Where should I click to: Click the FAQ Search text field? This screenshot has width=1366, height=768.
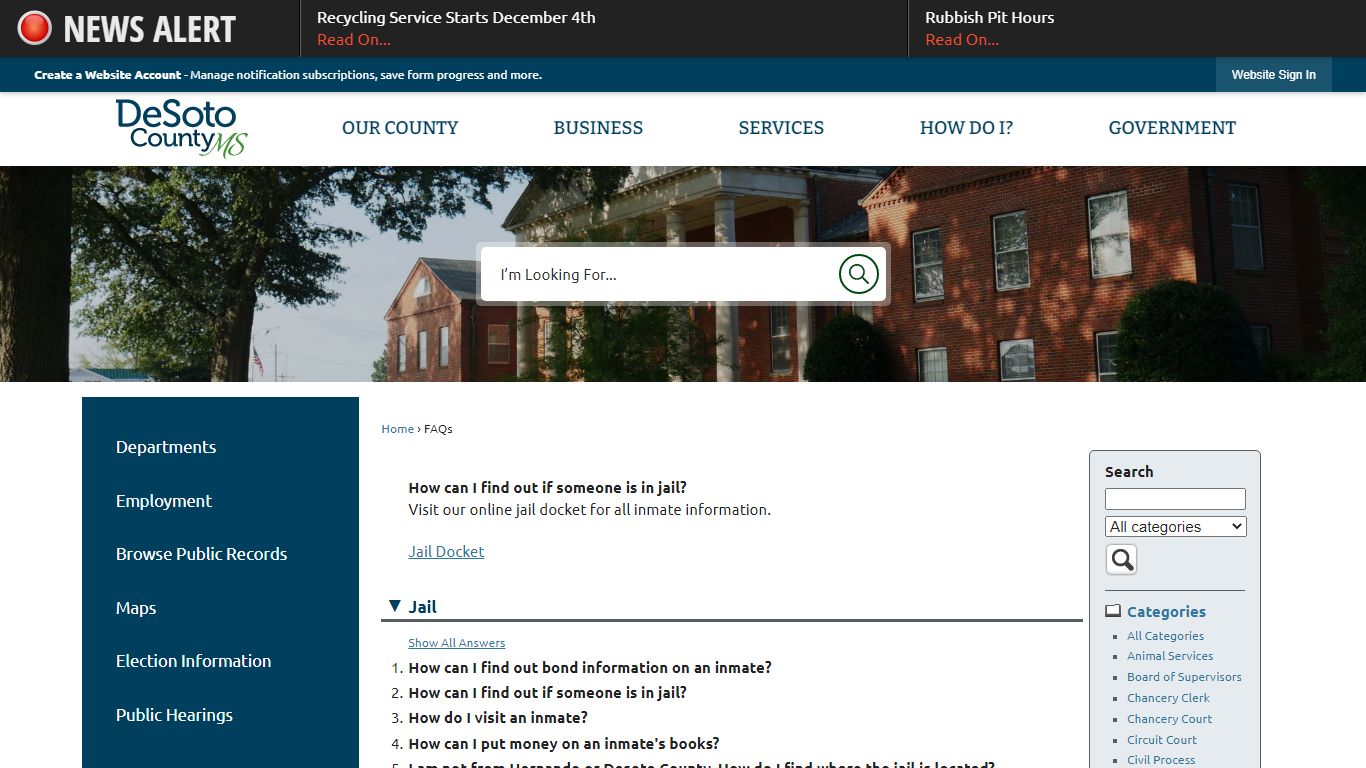tap(1175, 499)
